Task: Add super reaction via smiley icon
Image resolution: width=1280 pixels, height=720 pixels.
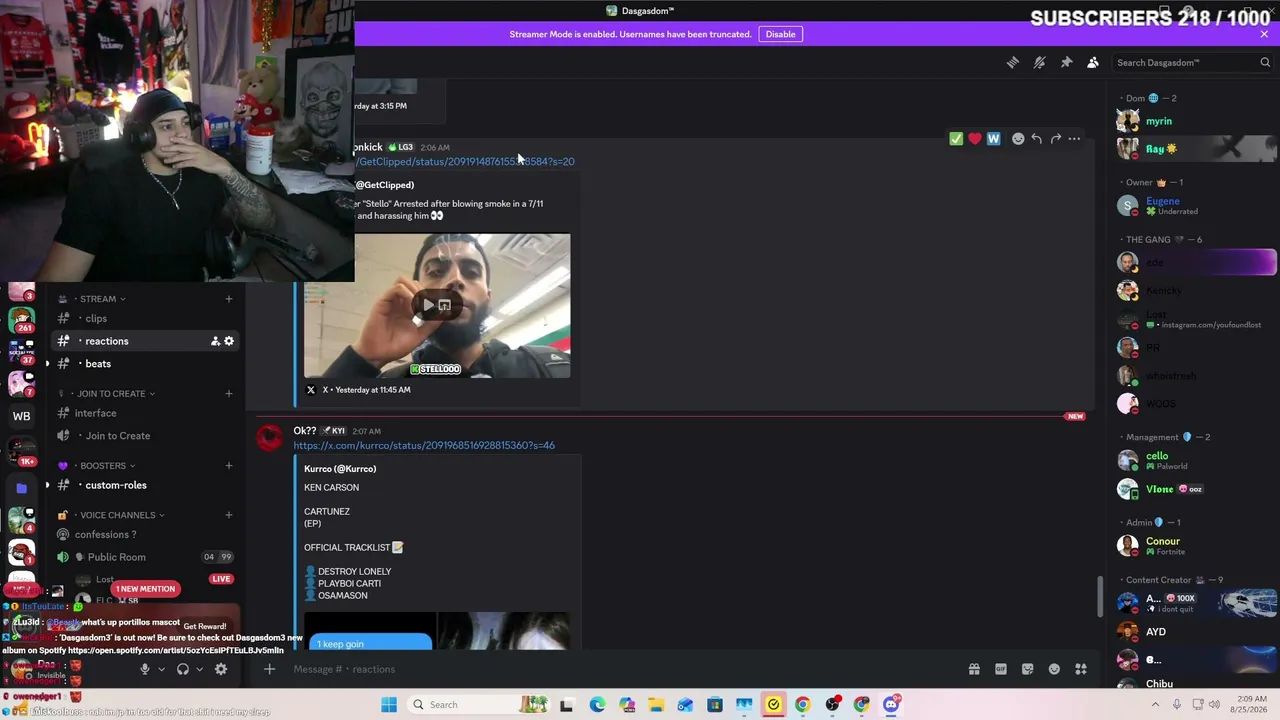Action: pos(1018,139)
